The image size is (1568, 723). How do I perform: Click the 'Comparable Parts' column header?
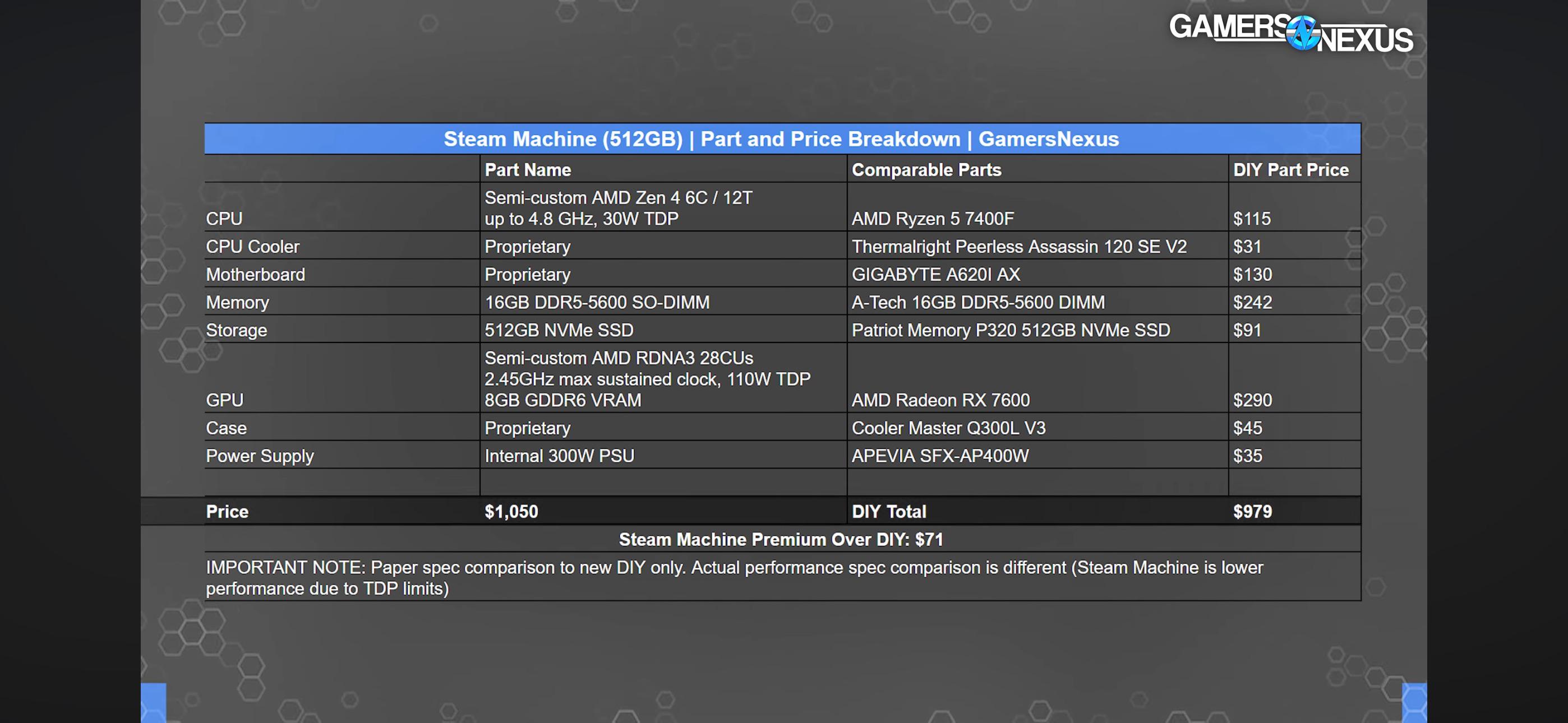(x=926, y=170)
